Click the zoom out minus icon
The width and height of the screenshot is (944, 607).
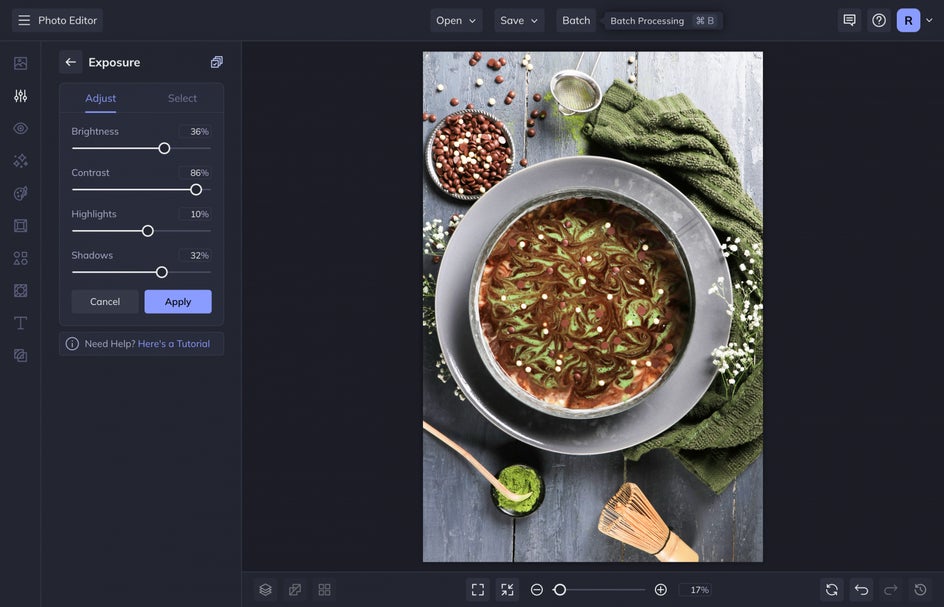(537, 590)
